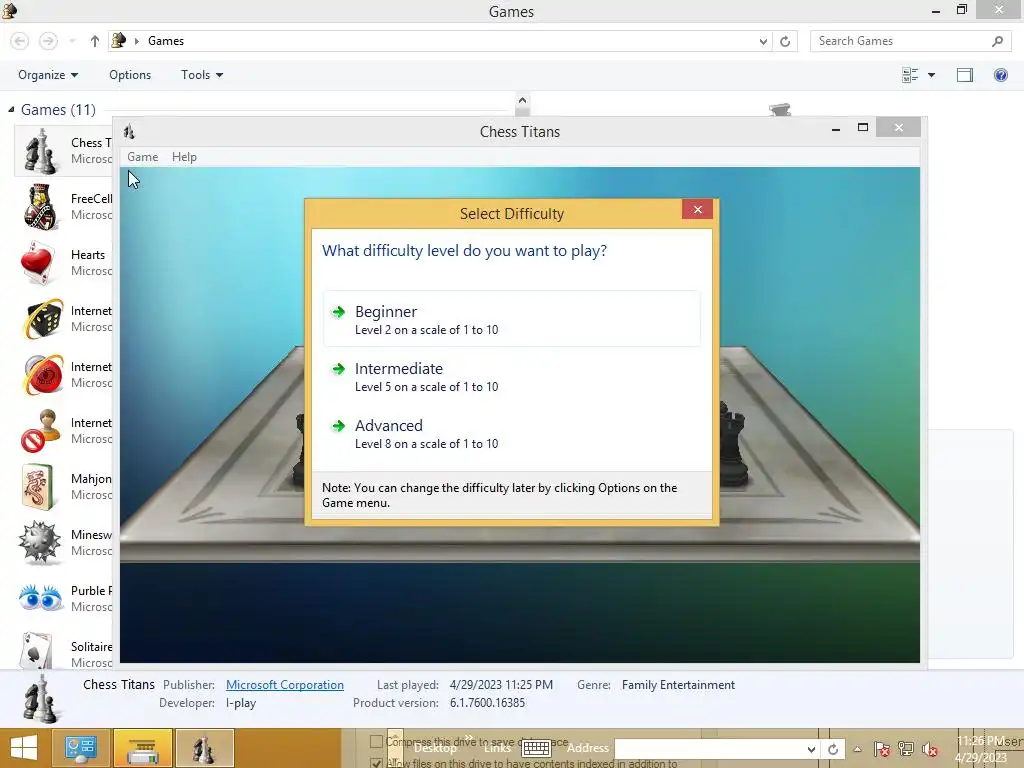This screenshot has width=1024, height=768.
Task: Change the view layout icon
Action: pos(910,75)
